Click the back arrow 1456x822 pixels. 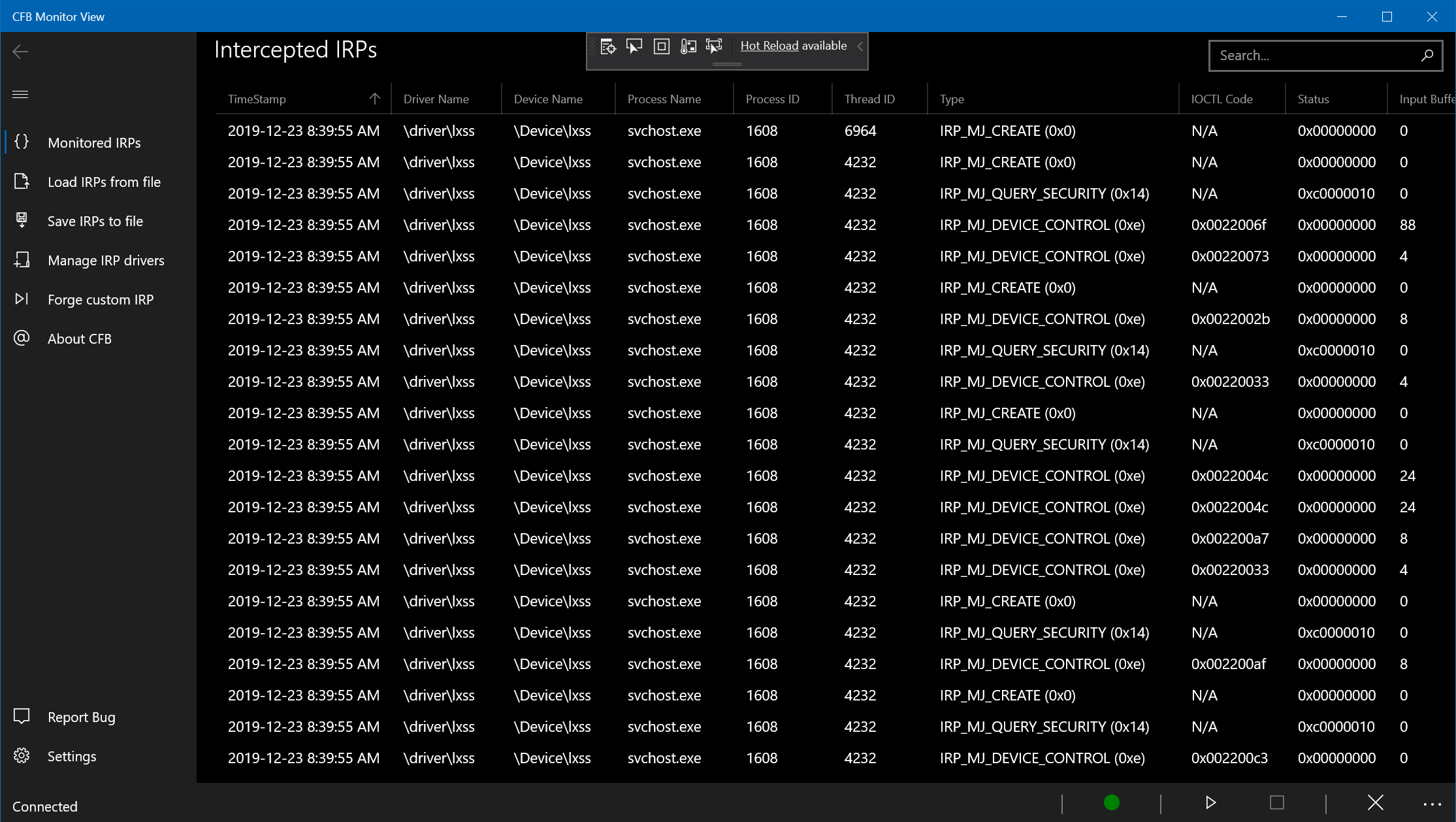[20, 52]
